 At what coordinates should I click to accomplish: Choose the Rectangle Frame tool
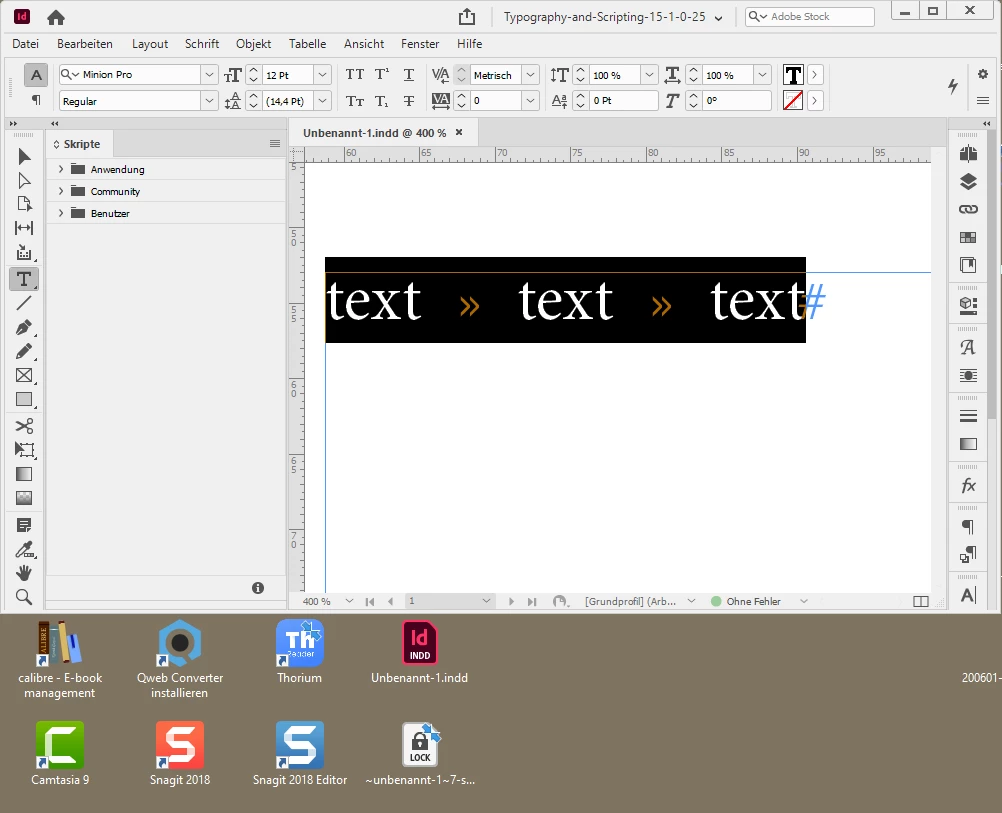click(24, 376)
